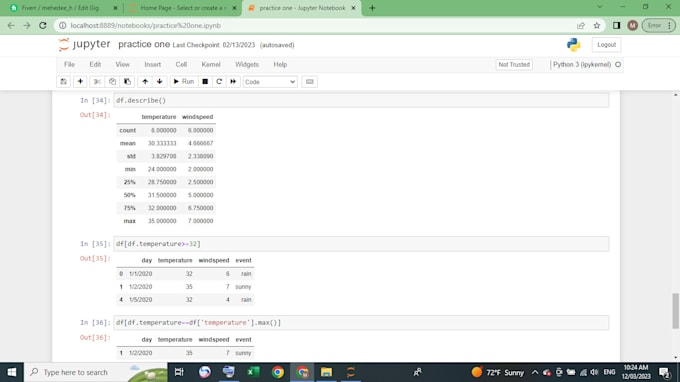Open the command palette keyboard icon
This screenshot has width=680, height=382.
pos(309,82)
